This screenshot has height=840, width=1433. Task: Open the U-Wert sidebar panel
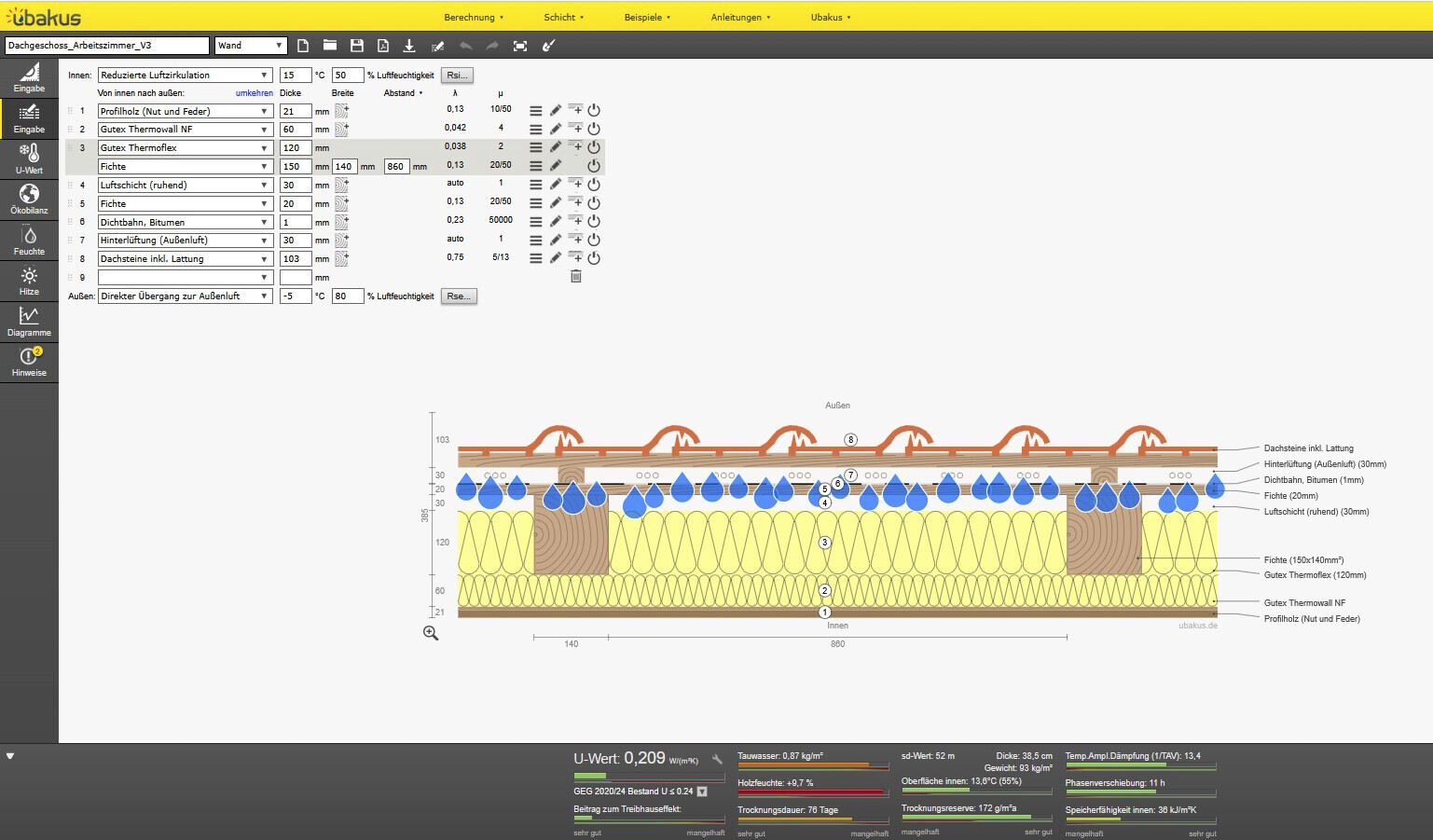pyautogui.click(x=29, y=158)
